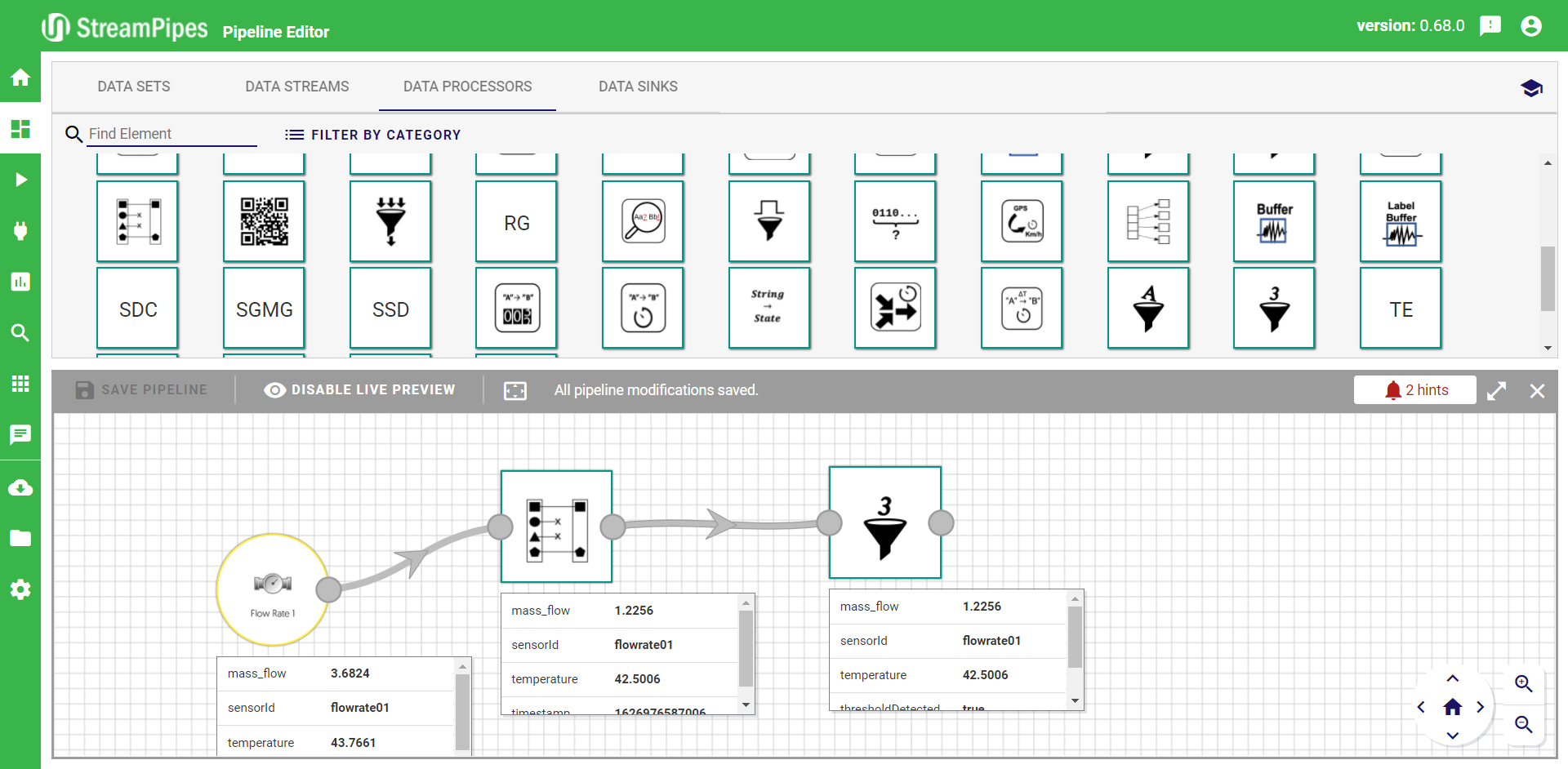Choose the String to State processor
The height and width of the screenshot is (769, 1568).
[x=768, y=308]
